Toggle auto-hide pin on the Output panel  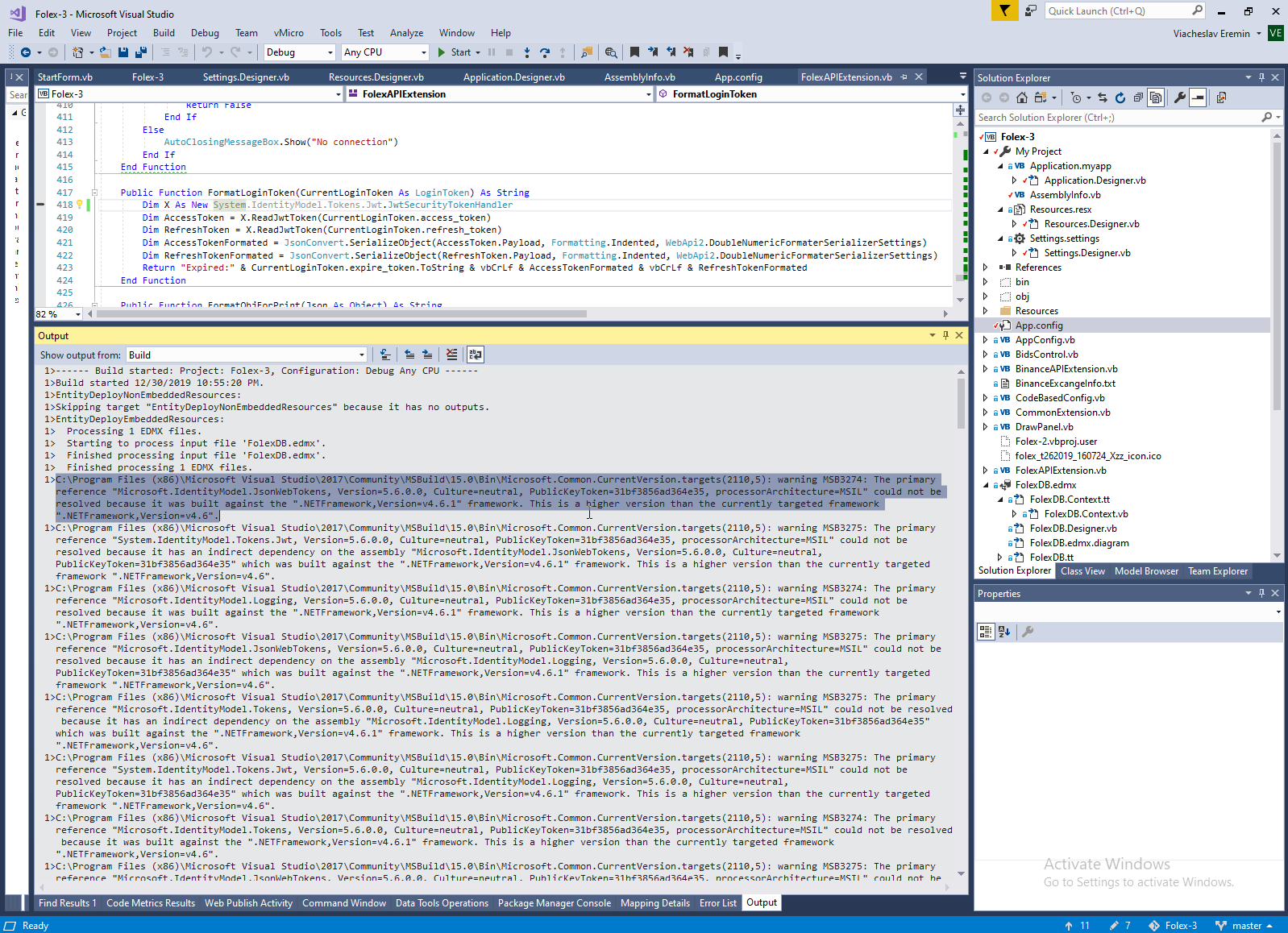945,335
